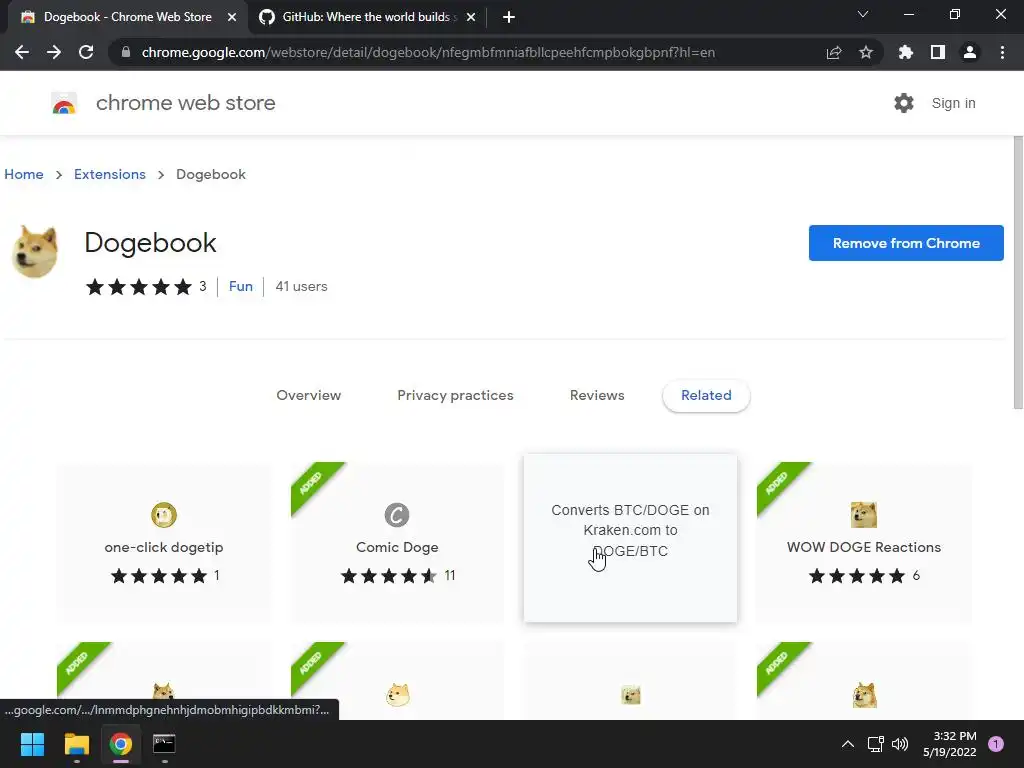Go to Home breadcrumb link
Image resolution: width=1024 pixels, height=768 pixels.
[x=24, y=174]
